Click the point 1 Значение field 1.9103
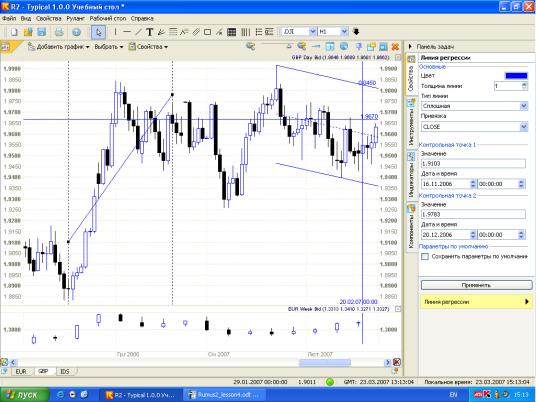 [x=473, y=164]
